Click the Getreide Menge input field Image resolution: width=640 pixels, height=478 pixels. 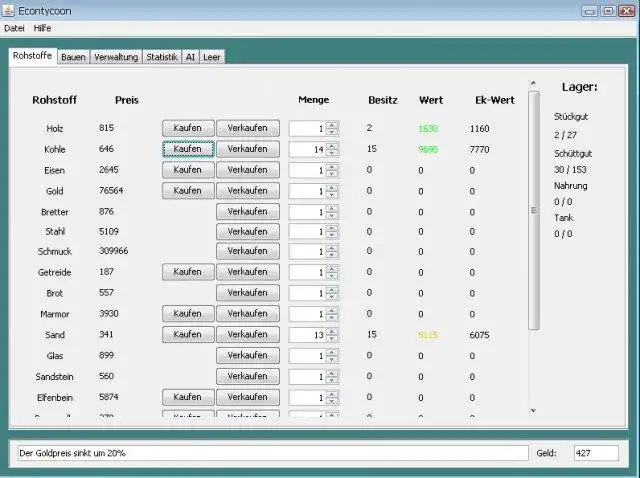point(307,272)
